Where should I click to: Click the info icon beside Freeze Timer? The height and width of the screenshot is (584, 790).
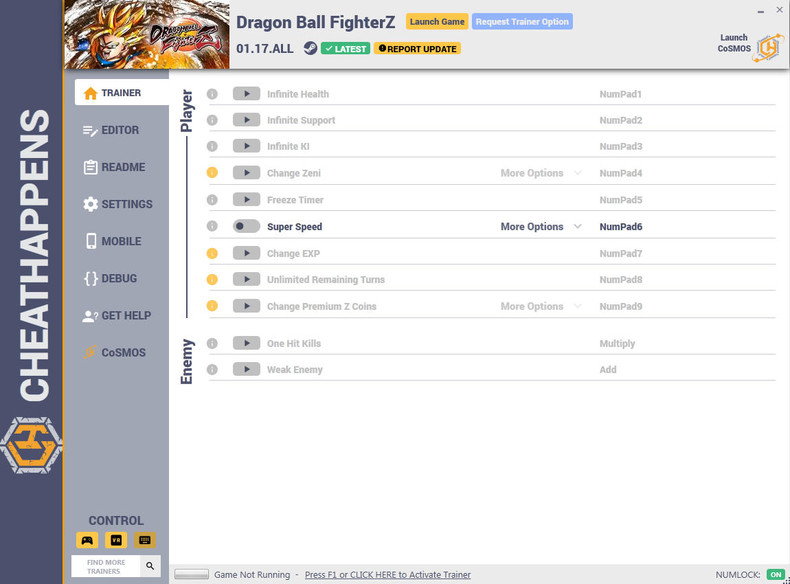click(212, 200)
